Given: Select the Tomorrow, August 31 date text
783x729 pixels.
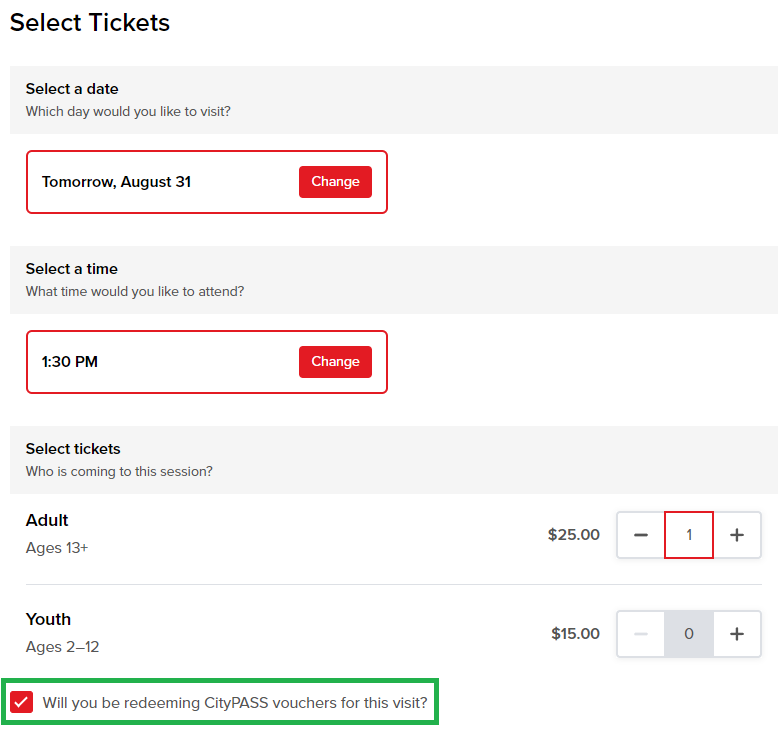Looking at the screenshot, I should pyautogui.click(x=116, y=182).
